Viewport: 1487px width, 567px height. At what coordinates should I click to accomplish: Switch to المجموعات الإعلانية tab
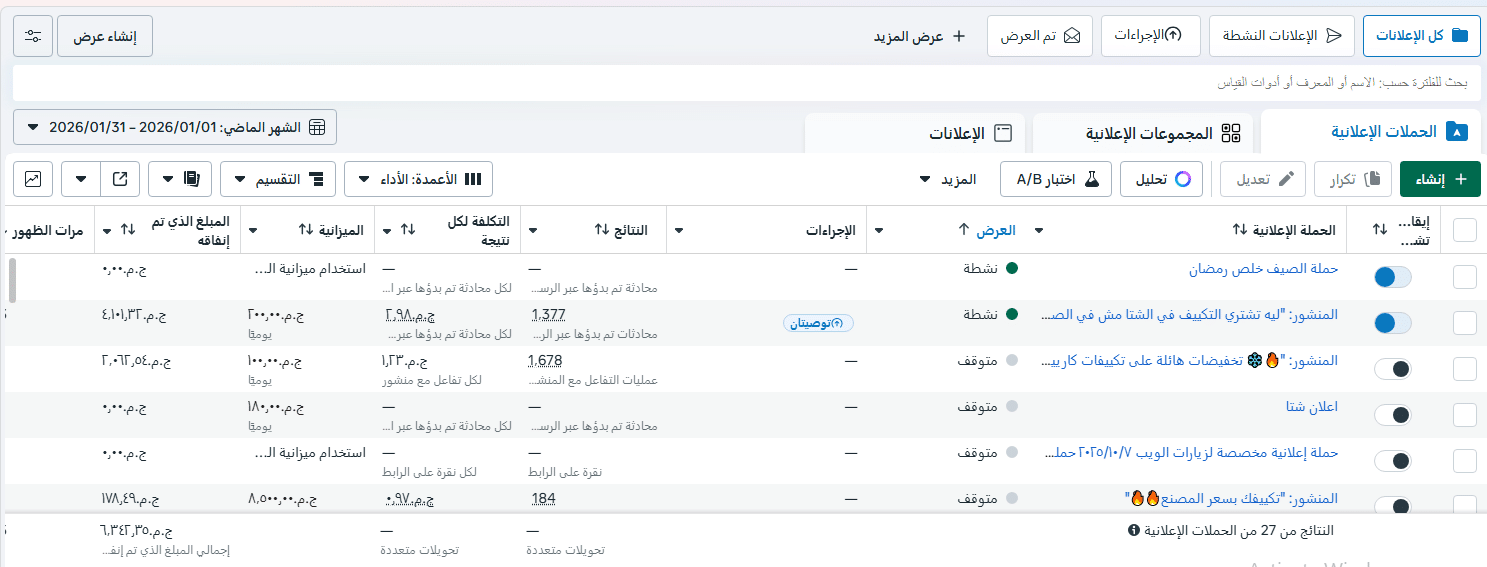1145,133
